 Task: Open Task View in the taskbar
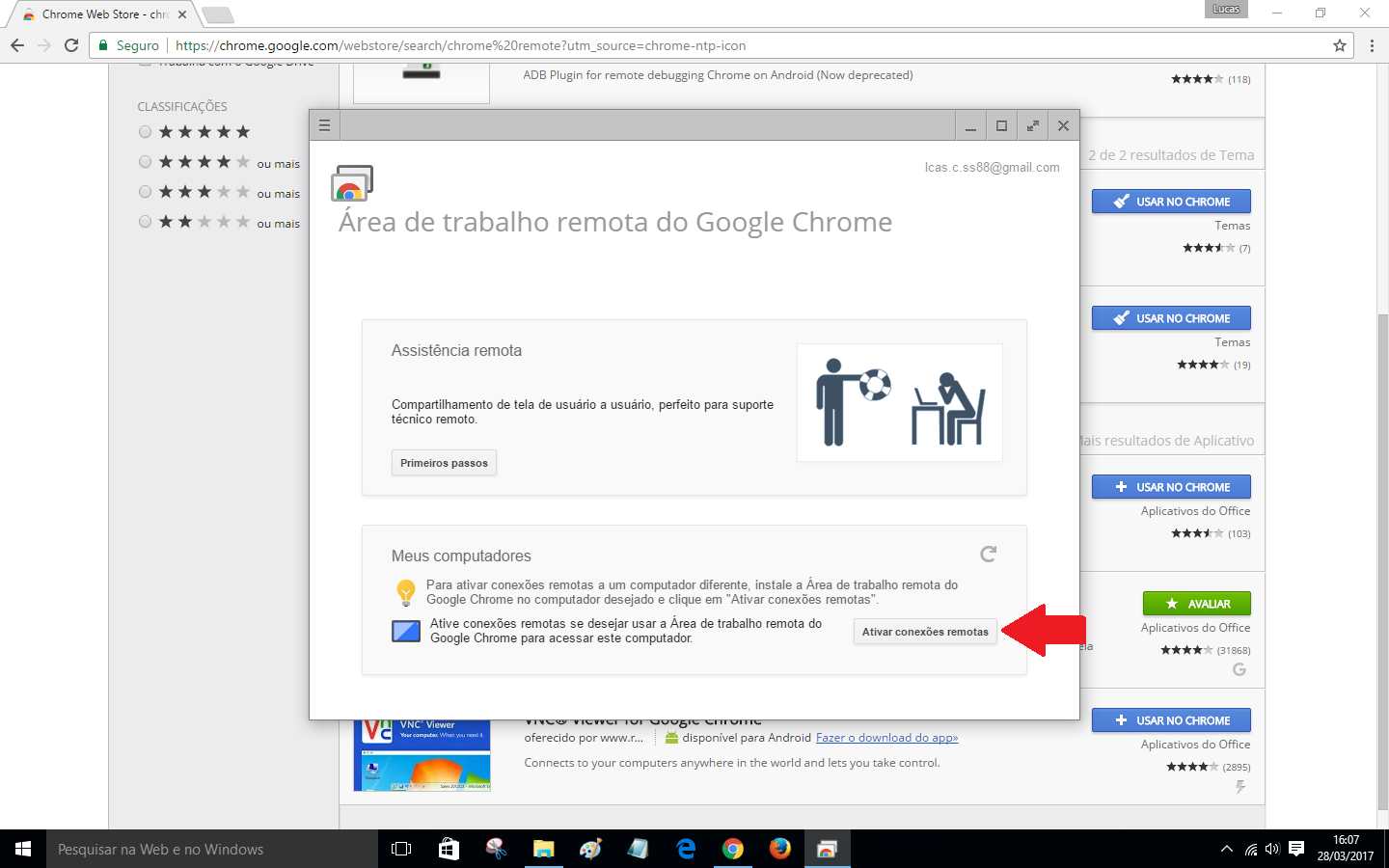pos(401,849)
